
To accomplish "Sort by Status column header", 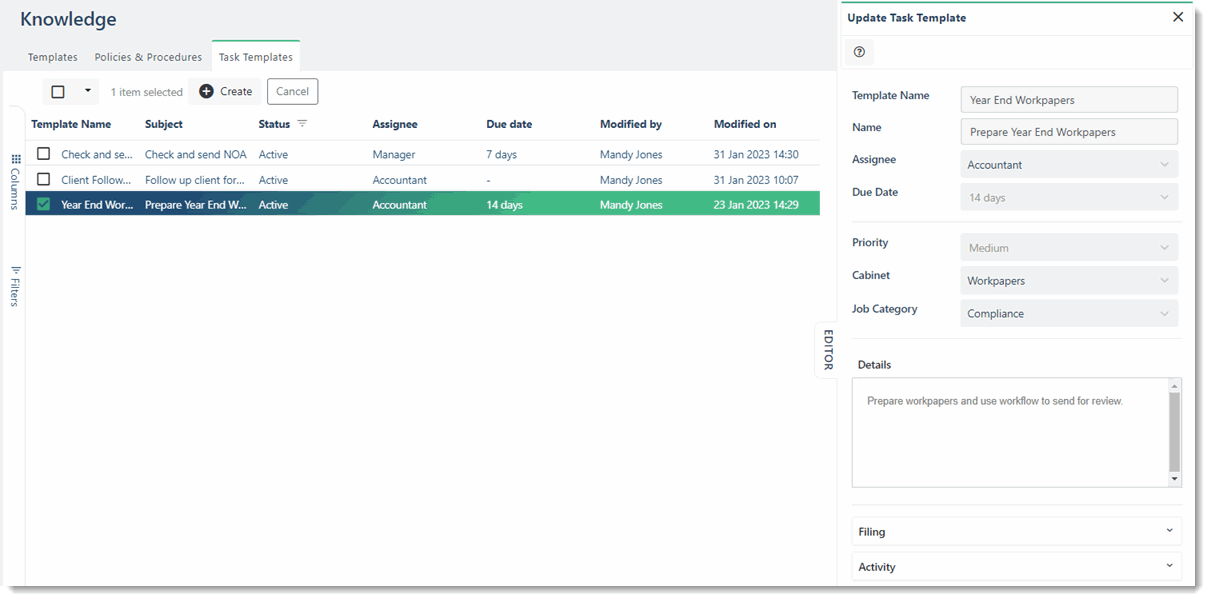I will tap(274, 124).
